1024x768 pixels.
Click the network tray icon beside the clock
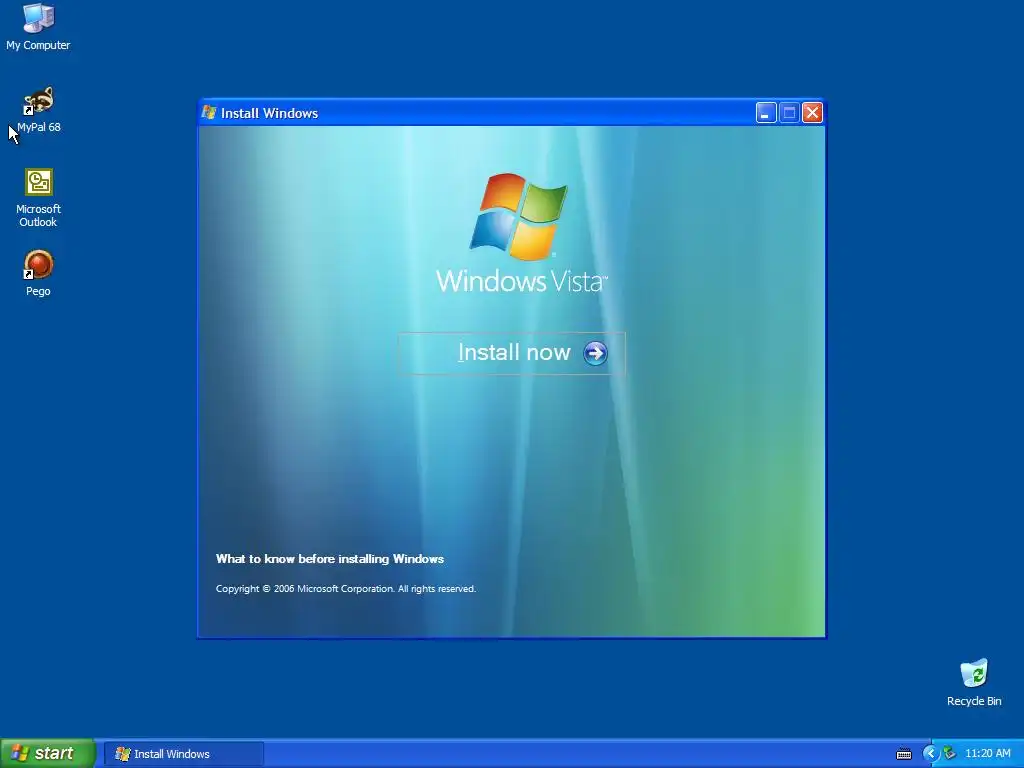(x=950, y=754)
